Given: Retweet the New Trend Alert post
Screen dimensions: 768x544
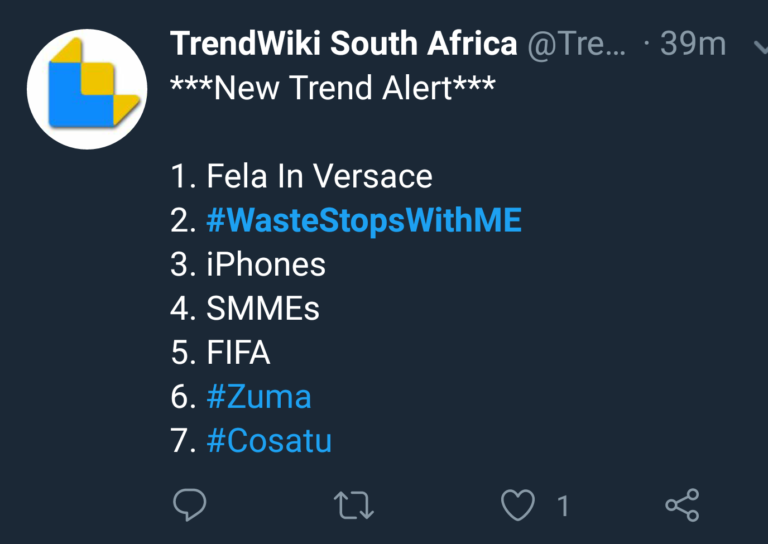Looking at the screenshot, I should click(x=353, y=506).
